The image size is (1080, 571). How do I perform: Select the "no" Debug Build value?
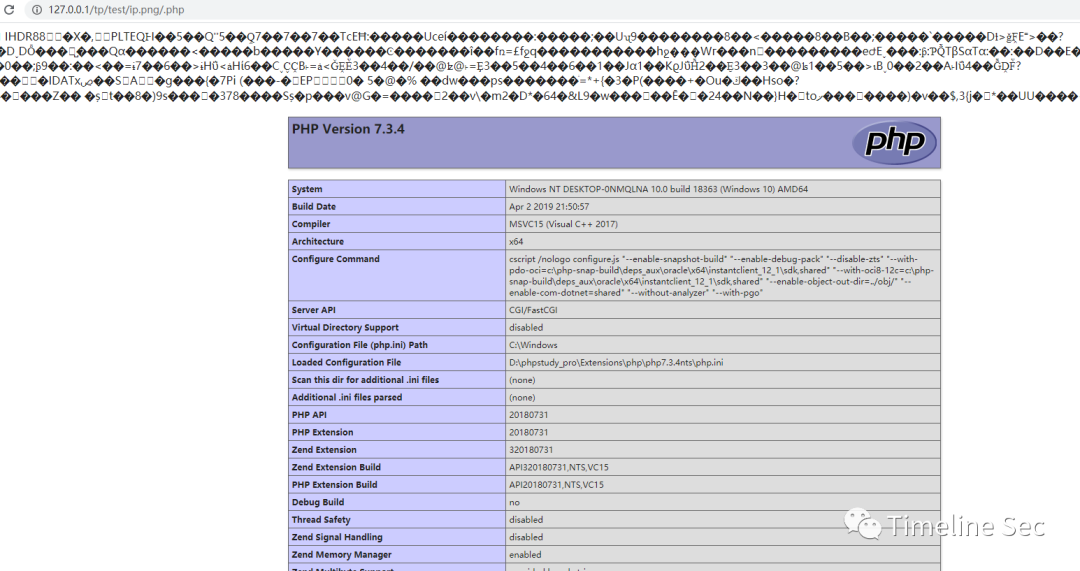[x=515, y=502]
